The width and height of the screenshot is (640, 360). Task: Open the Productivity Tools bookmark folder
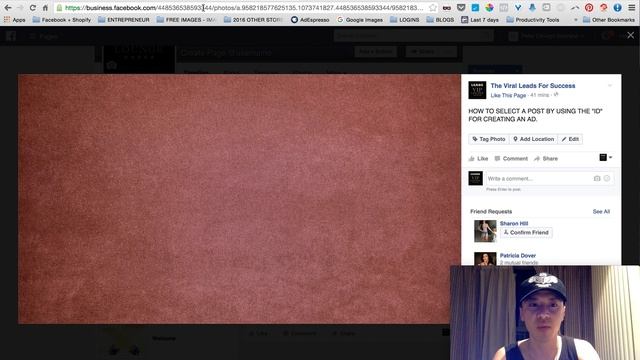click(x=533, y=20)
